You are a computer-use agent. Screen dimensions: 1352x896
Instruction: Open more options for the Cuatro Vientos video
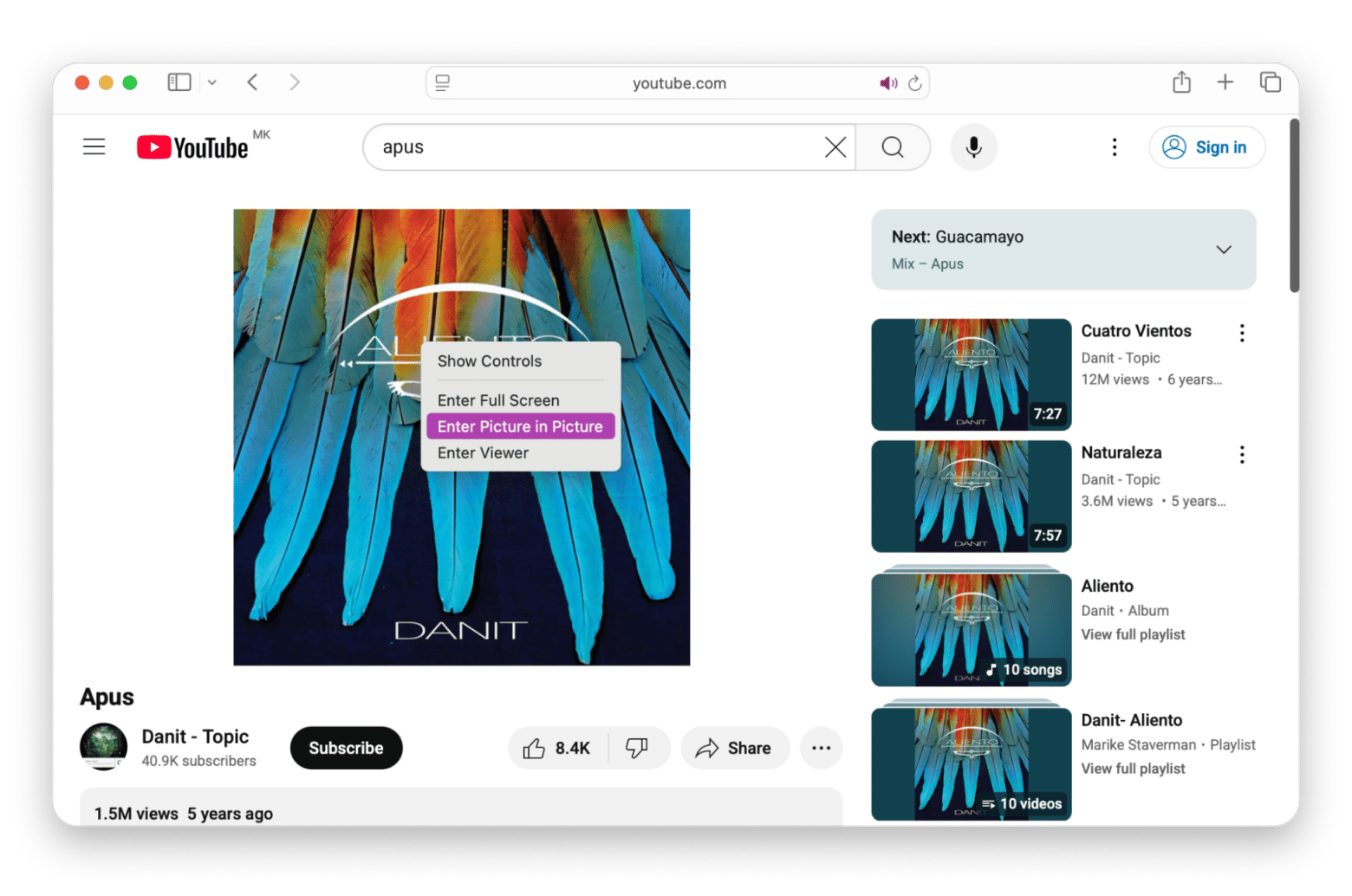coord(1242,333)
